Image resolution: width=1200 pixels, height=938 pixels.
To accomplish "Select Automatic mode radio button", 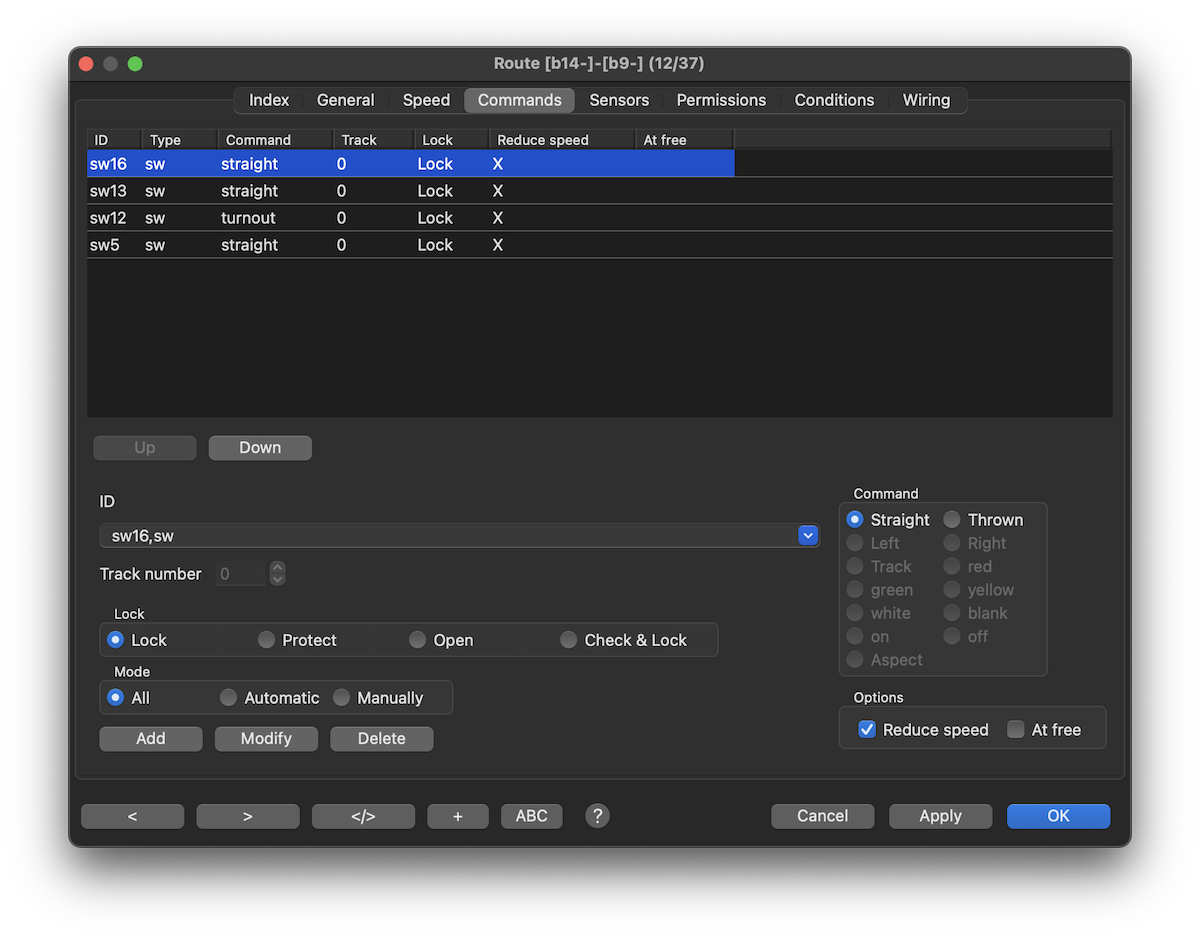I will click(229, 698).
